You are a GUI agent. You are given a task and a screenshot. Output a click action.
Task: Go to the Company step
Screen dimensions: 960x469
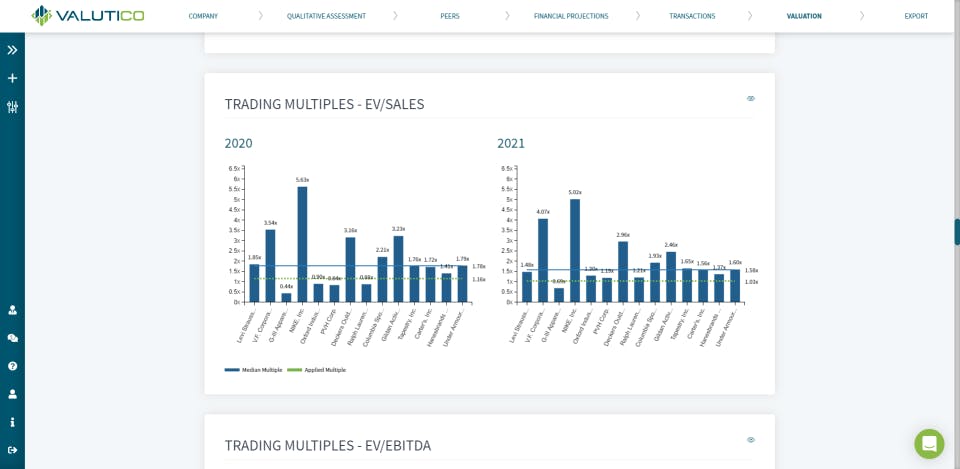point(203,16)
